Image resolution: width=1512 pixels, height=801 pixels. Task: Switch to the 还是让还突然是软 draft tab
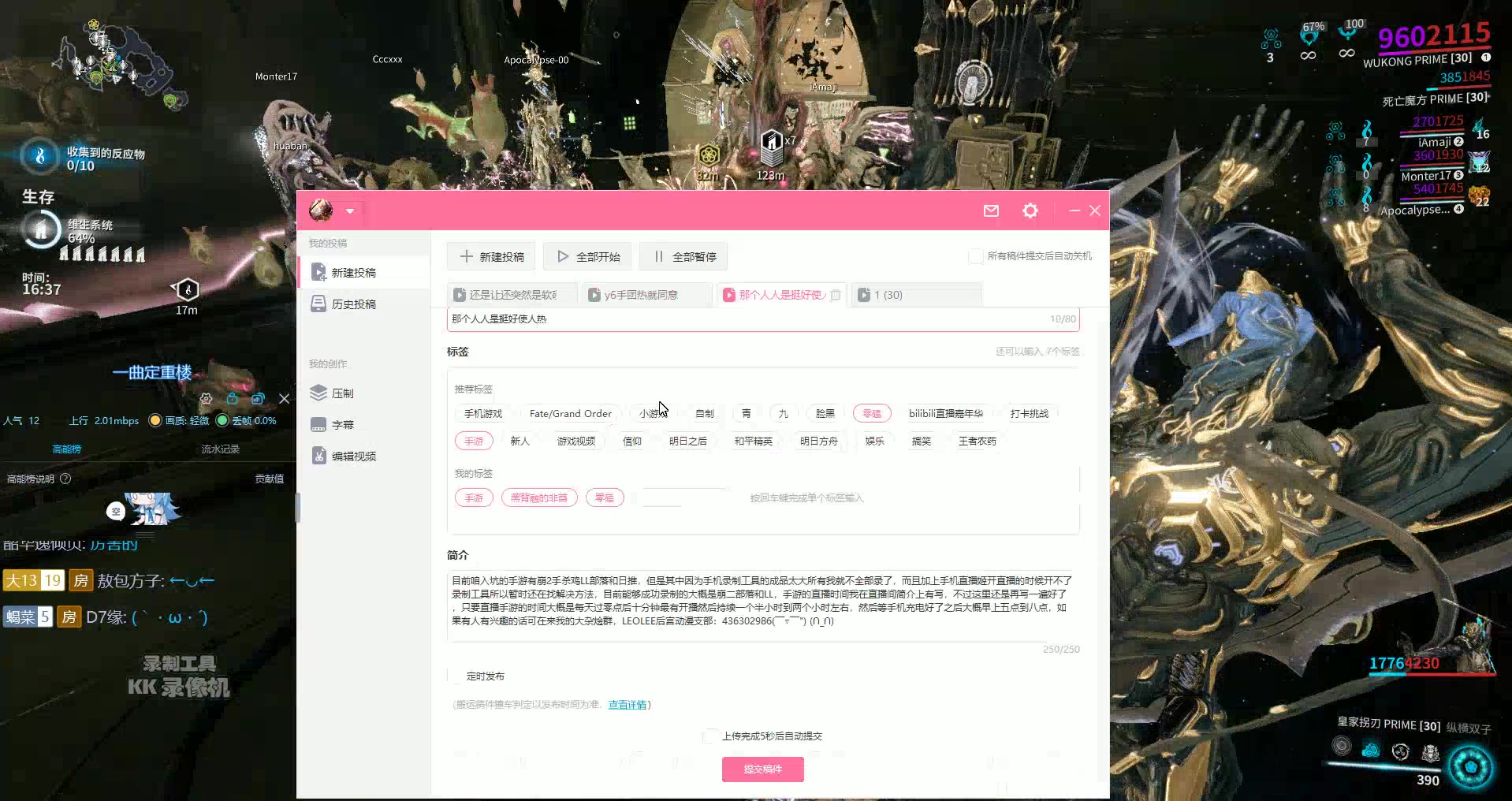pos(512,295)
